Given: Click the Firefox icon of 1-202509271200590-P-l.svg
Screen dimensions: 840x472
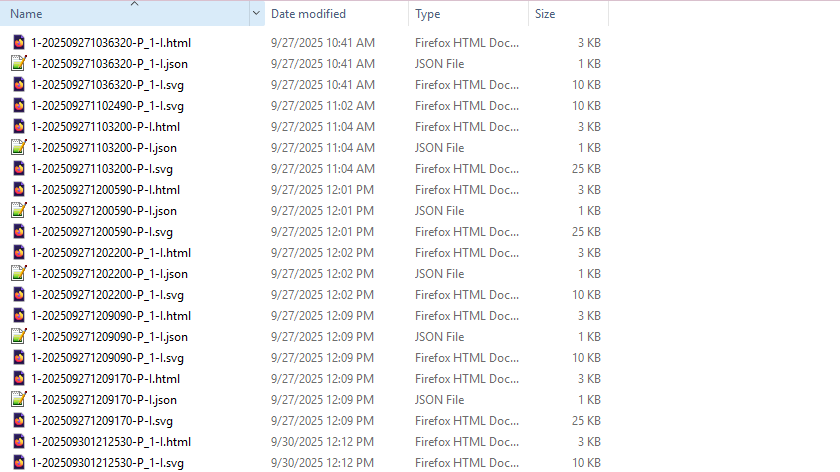Looking at the screenshot, I should pyautogui.click(x=18, y=232).
